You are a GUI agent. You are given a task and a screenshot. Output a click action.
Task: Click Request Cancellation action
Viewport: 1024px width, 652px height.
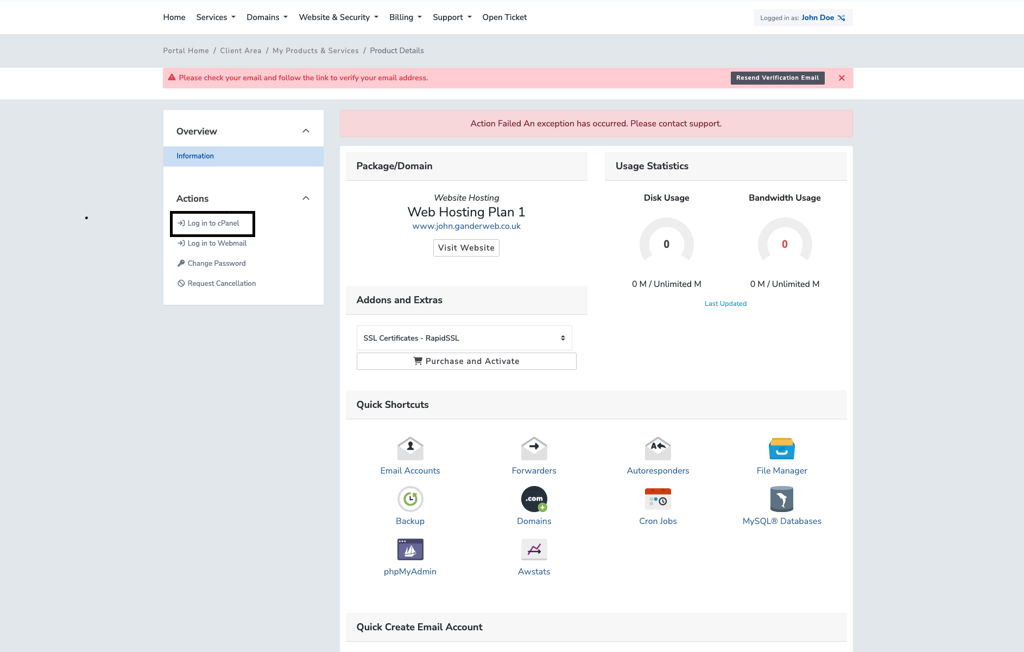(217, 284)
